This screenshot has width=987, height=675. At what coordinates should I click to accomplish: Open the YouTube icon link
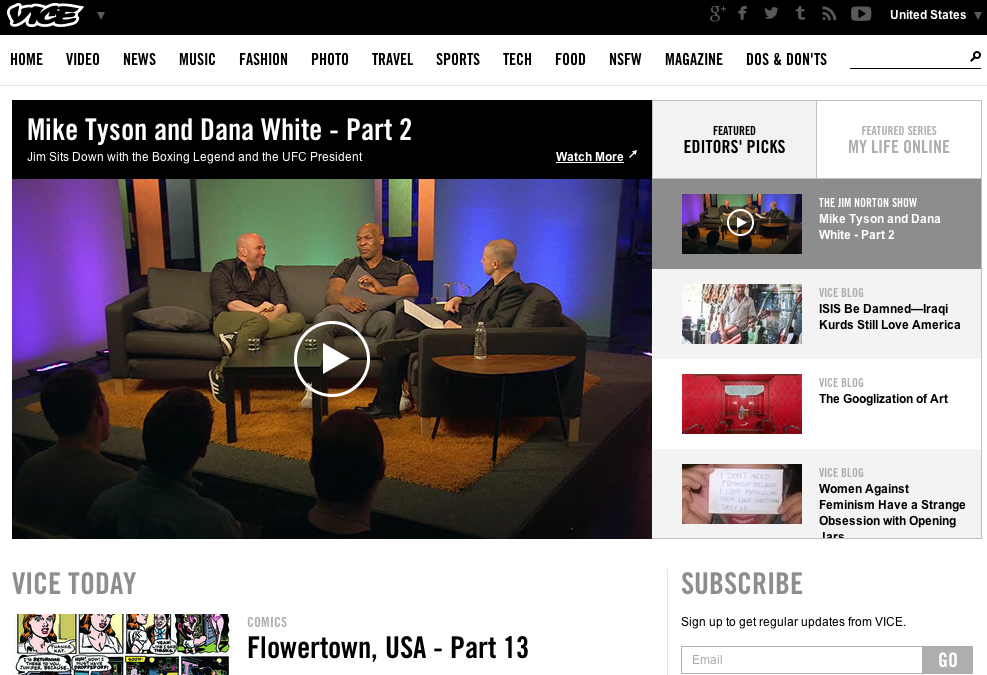[861, 14]
